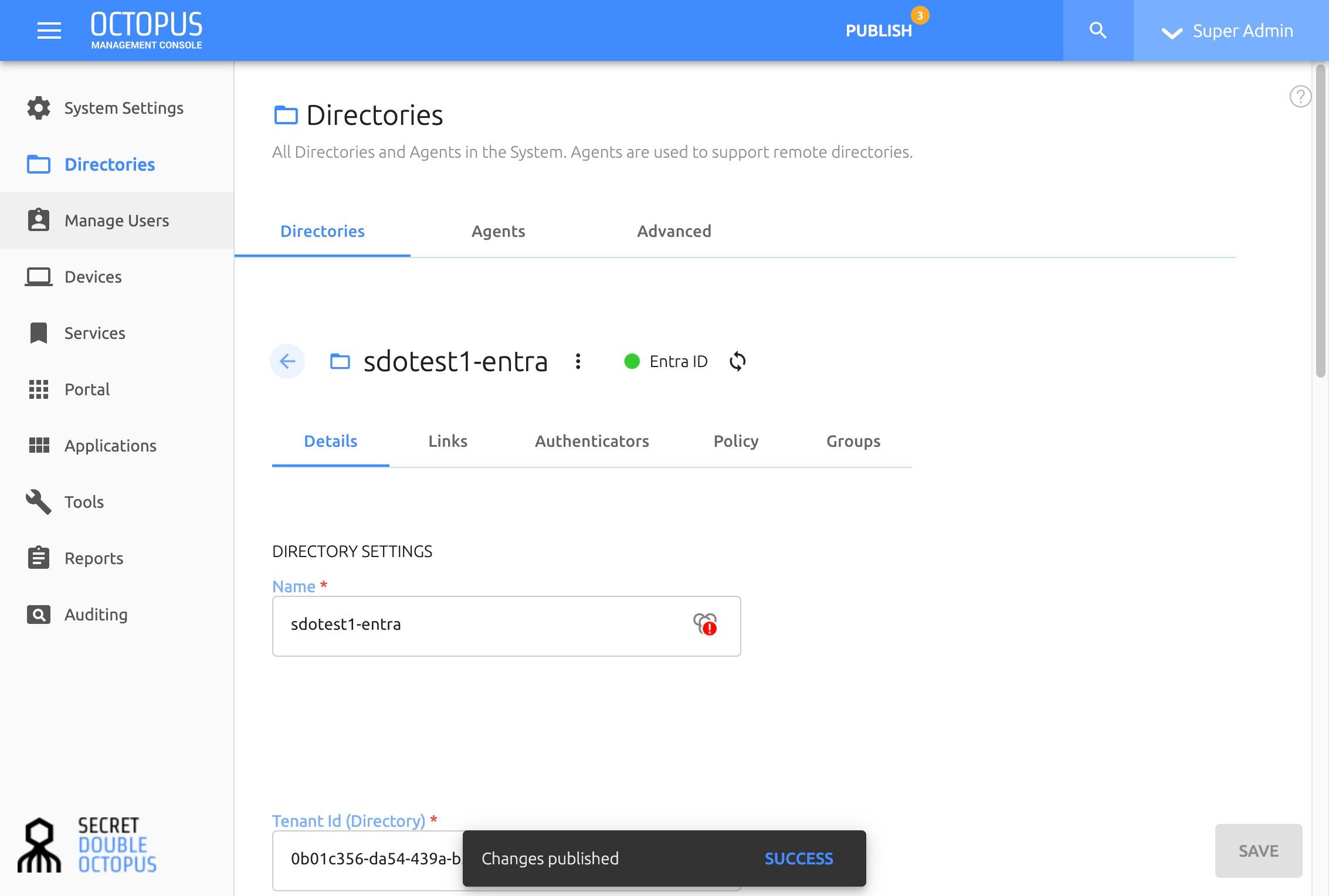Click the orange publish count badge

(x=920, y=15)
